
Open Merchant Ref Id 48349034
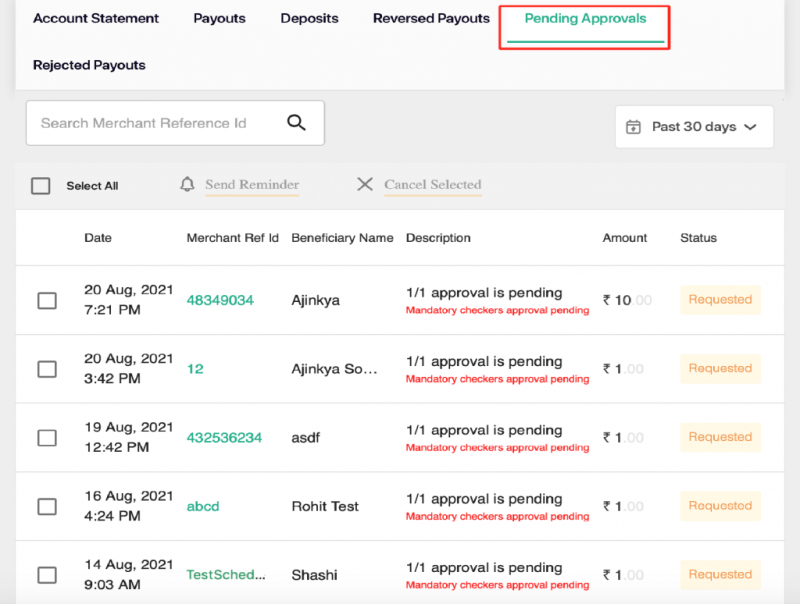[x=220, y=300]
